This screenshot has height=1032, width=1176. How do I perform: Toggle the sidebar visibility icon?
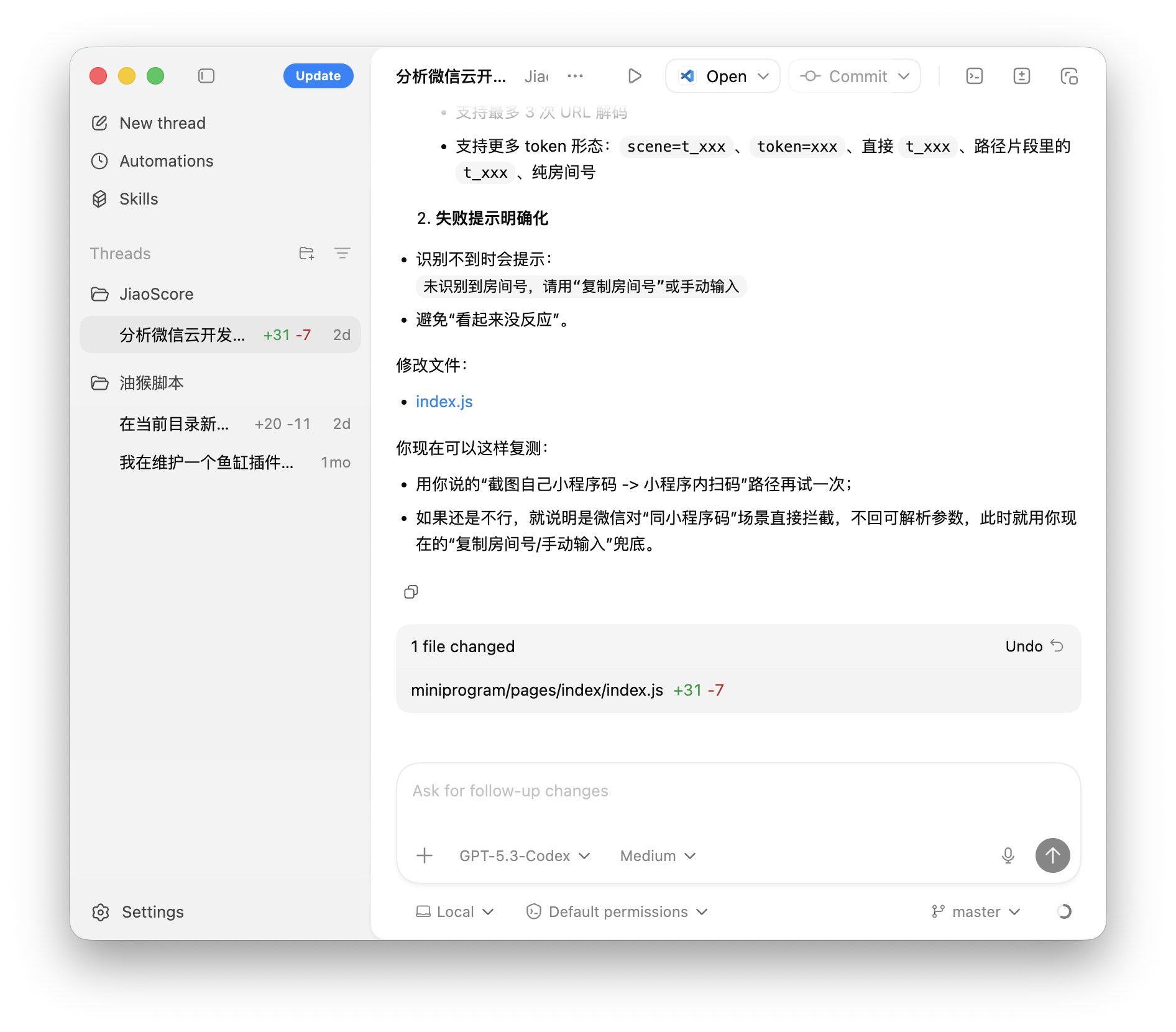206,76
